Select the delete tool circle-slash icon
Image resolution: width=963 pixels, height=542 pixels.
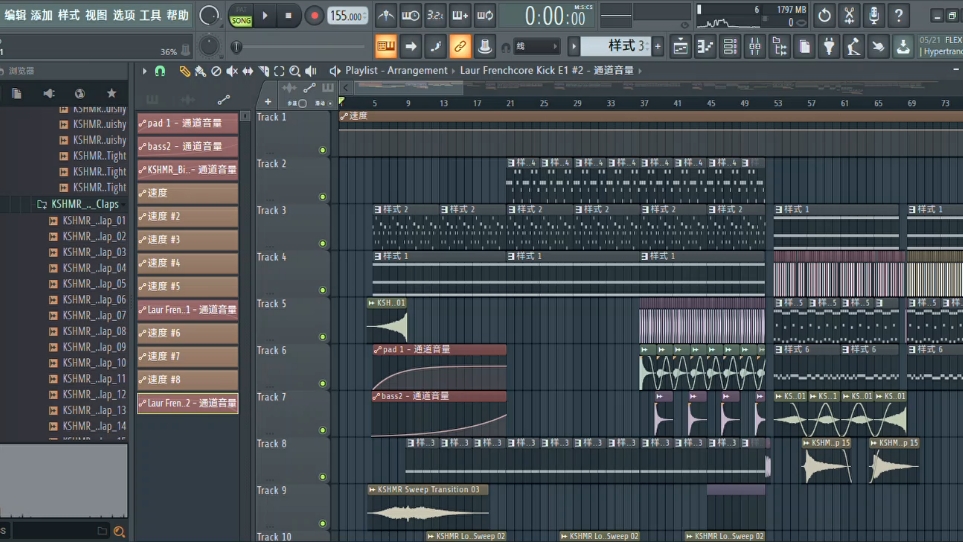pyautogui.click(x=216, y=71)
